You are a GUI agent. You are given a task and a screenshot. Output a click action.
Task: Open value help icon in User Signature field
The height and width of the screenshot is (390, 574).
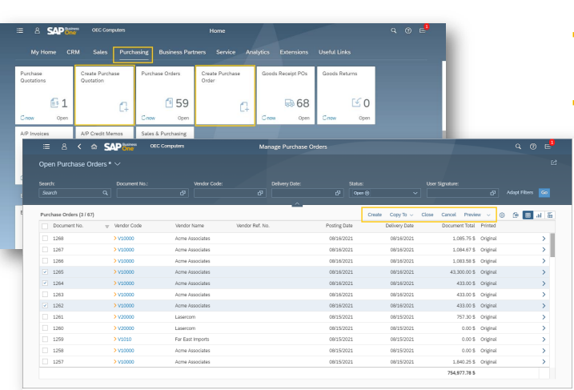[x=493, y=193]
